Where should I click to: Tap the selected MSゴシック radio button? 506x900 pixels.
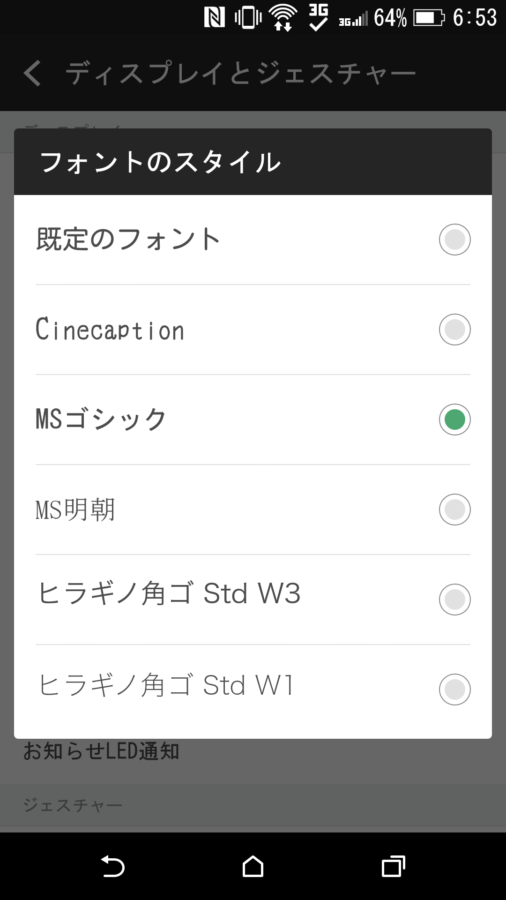455,419
